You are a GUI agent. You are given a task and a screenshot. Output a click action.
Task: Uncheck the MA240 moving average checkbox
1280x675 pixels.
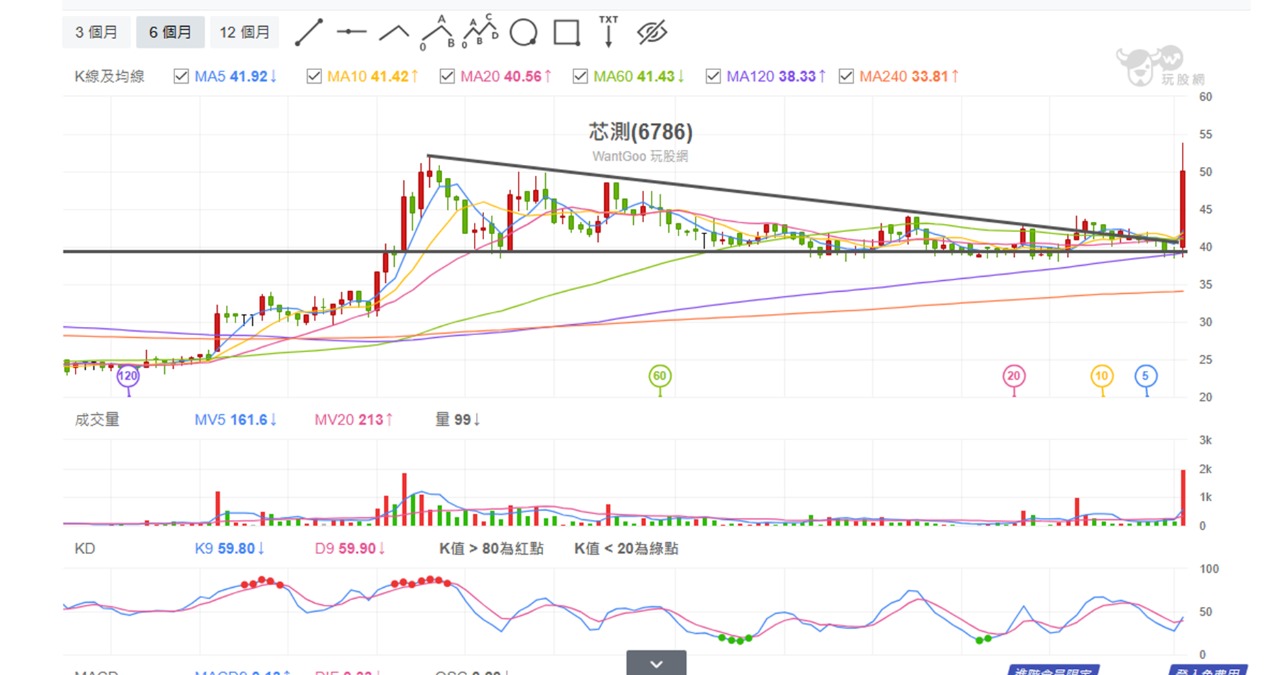[846, 76]
